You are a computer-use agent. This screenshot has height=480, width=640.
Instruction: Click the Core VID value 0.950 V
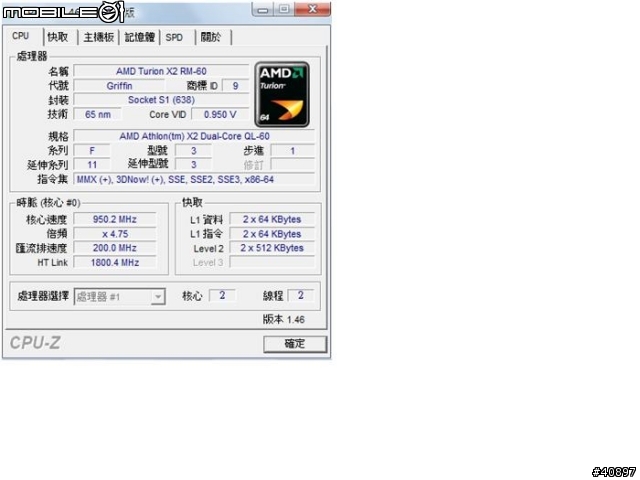pyautogui.click(x=220, y=114)
